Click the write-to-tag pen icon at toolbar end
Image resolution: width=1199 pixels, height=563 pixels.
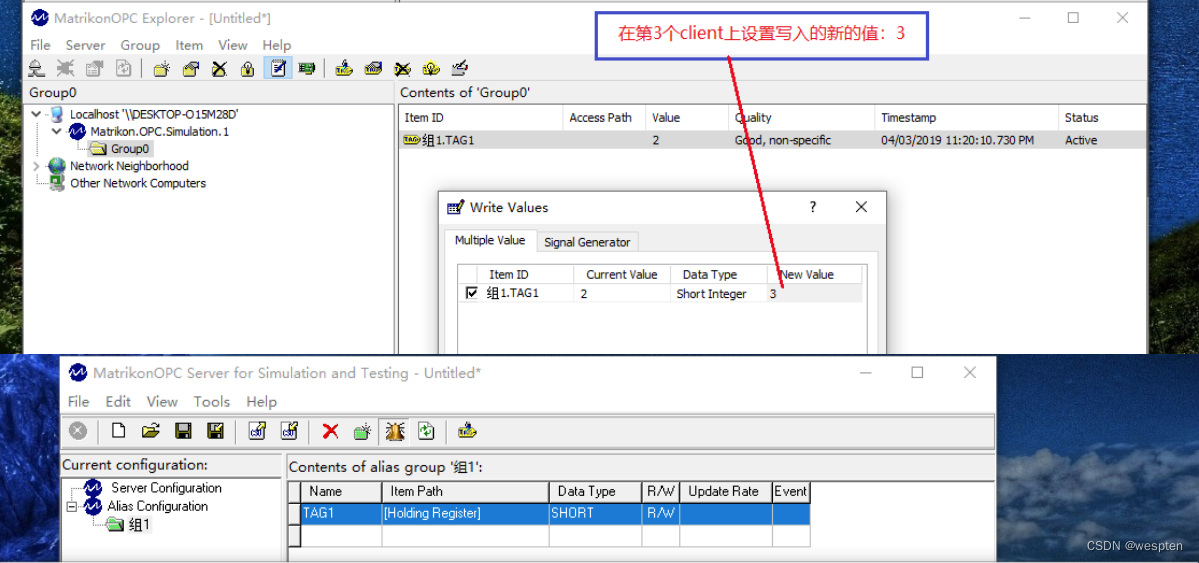460,69
